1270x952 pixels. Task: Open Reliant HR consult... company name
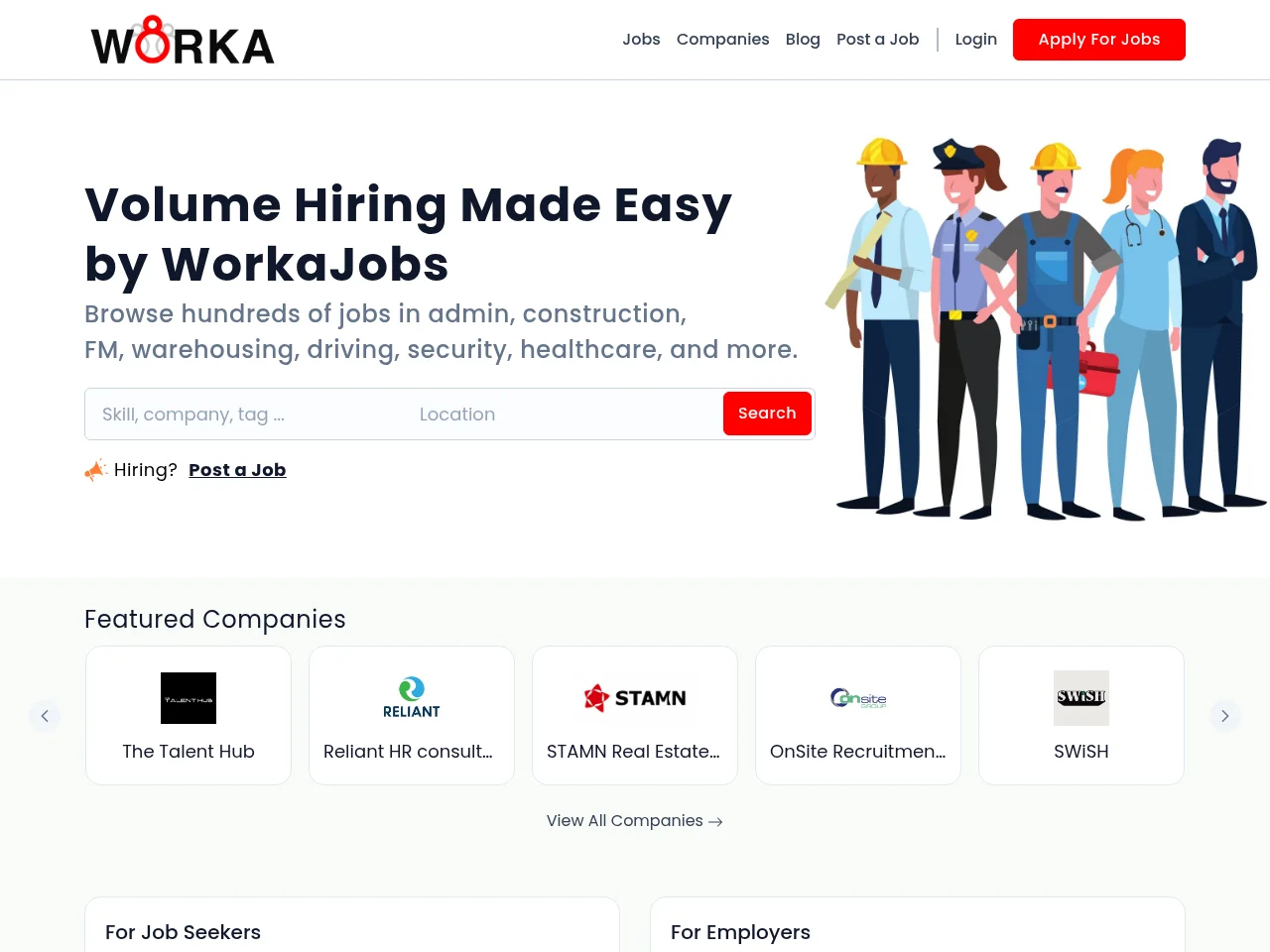click(408, 752)
